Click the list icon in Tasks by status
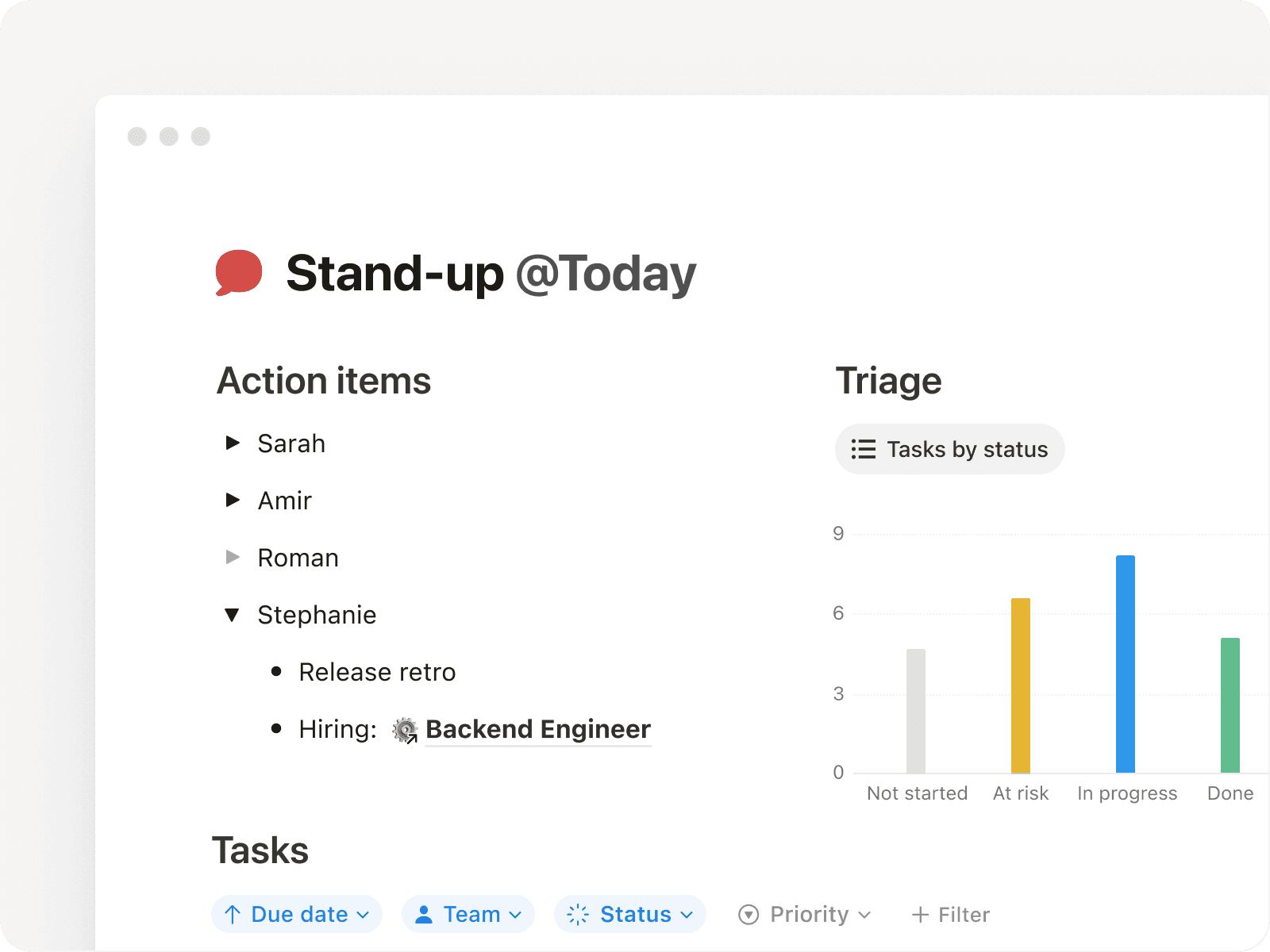The image size is (1270, 952). click(x=864, y=450)
